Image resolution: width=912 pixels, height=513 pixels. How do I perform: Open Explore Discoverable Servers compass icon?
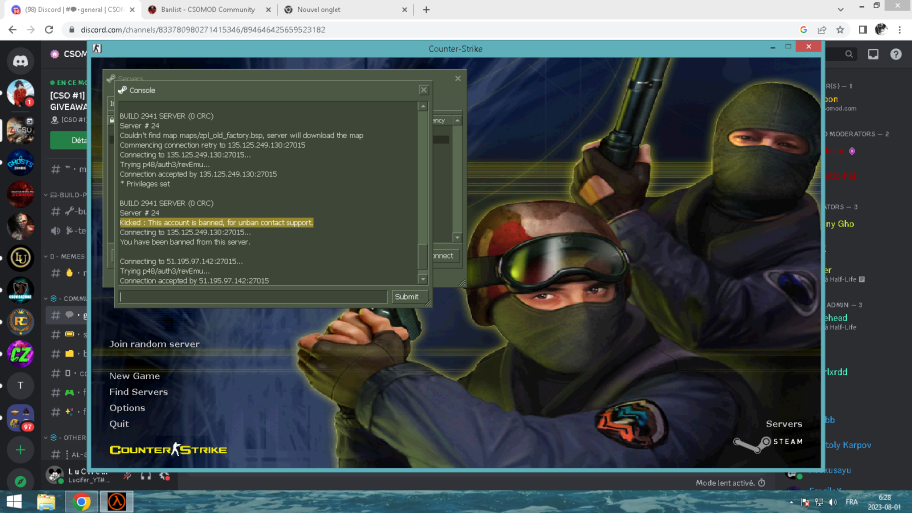pos(20,481)
